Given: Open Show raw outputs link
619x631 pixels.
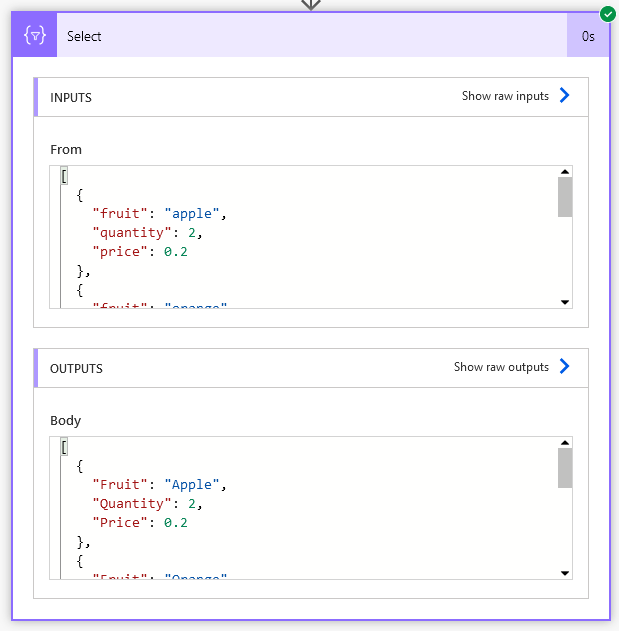Looking at the screenshot, I should coord(501,367).
